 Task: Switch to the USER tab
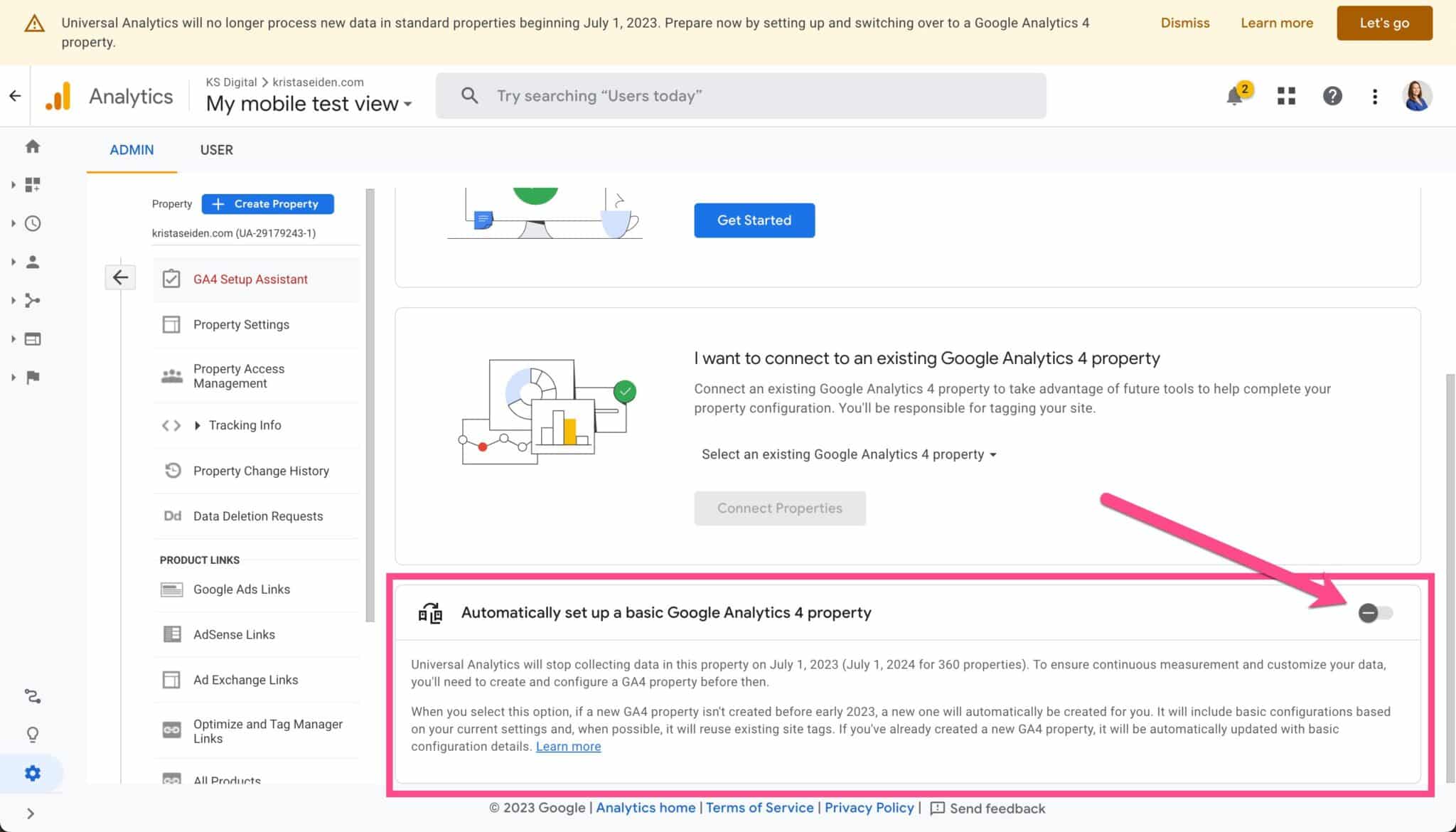[x=217, y=150]
